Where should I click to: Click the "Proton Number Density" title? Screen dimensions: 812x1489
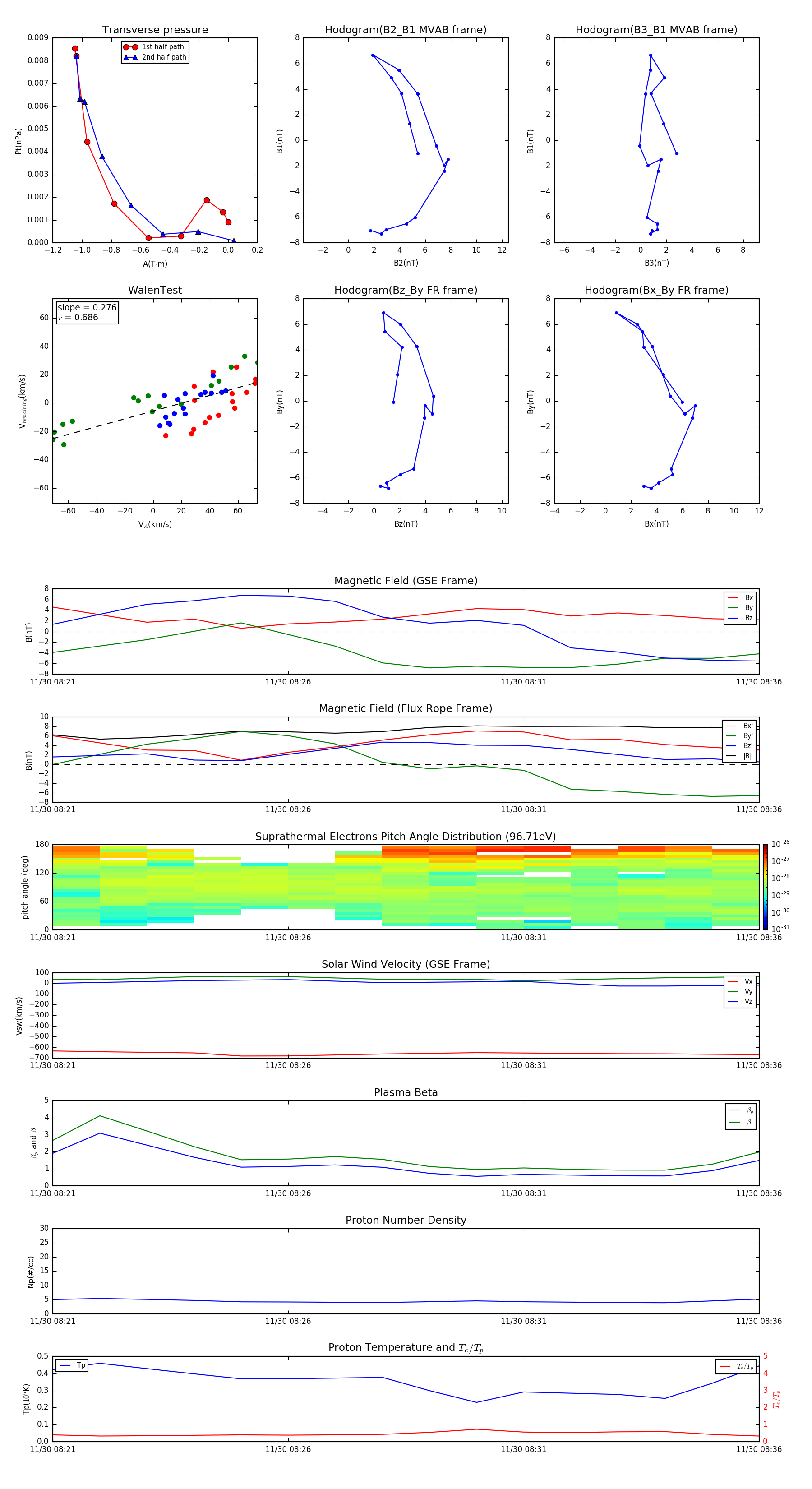click(406, 1220)
